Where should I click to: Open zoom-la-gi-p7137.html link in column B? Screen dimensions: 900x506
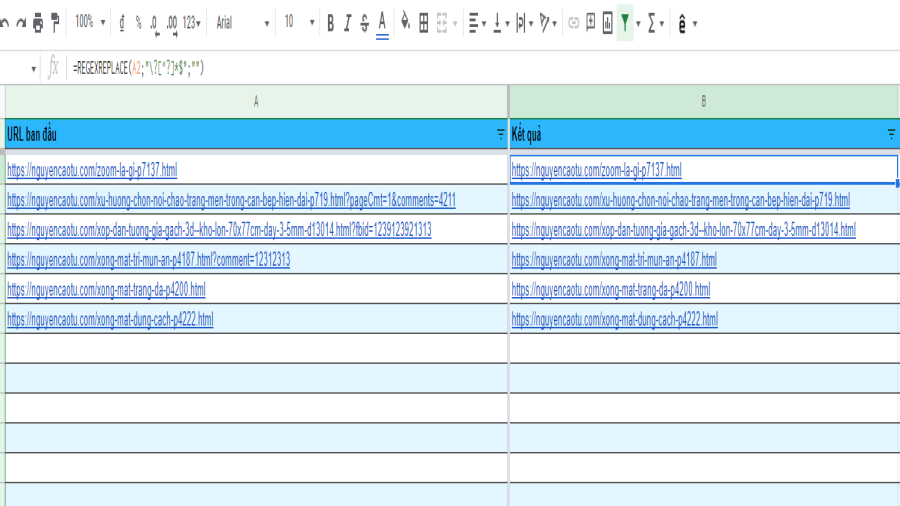(596, 170)
